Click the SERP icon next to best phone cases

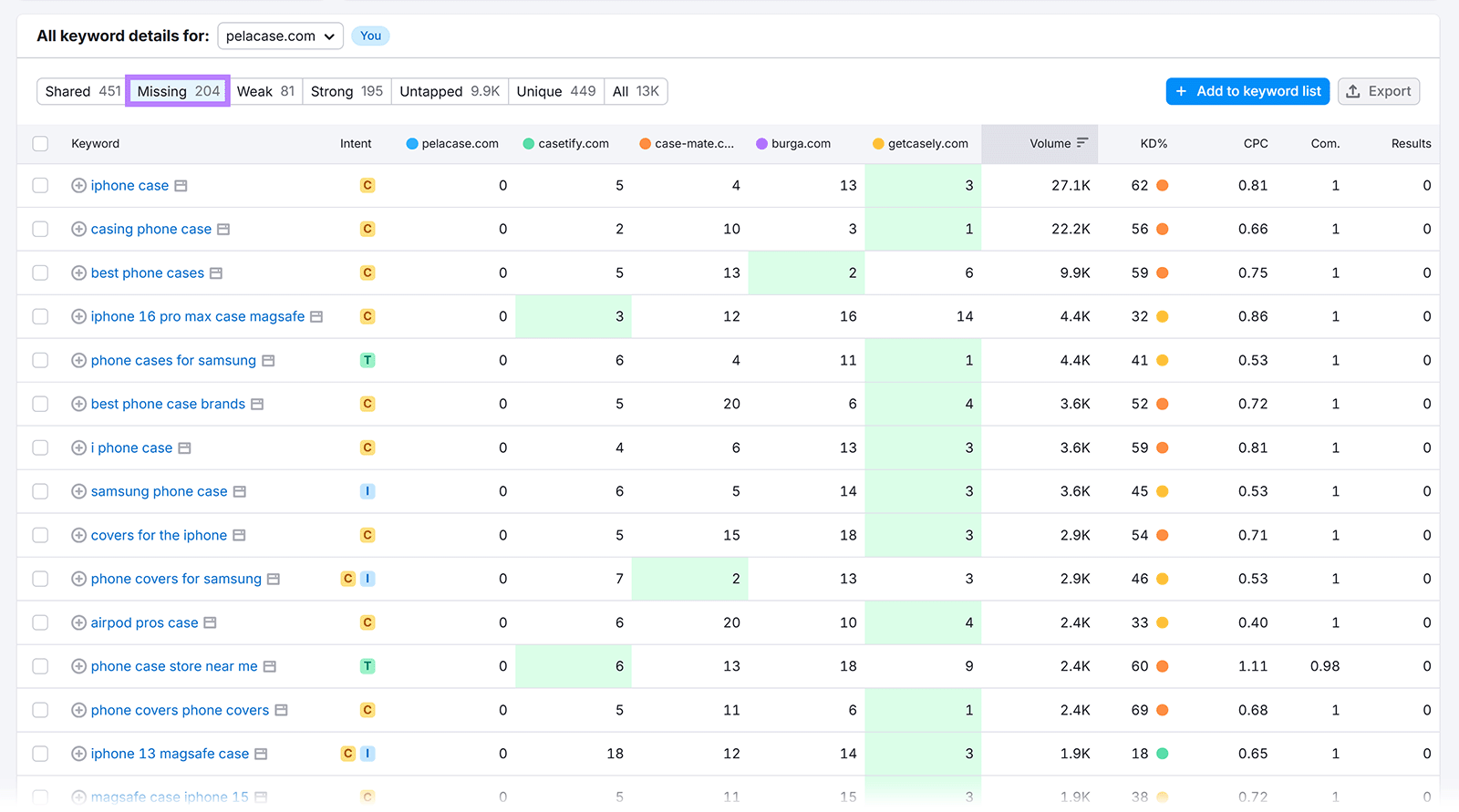(216, 273)
